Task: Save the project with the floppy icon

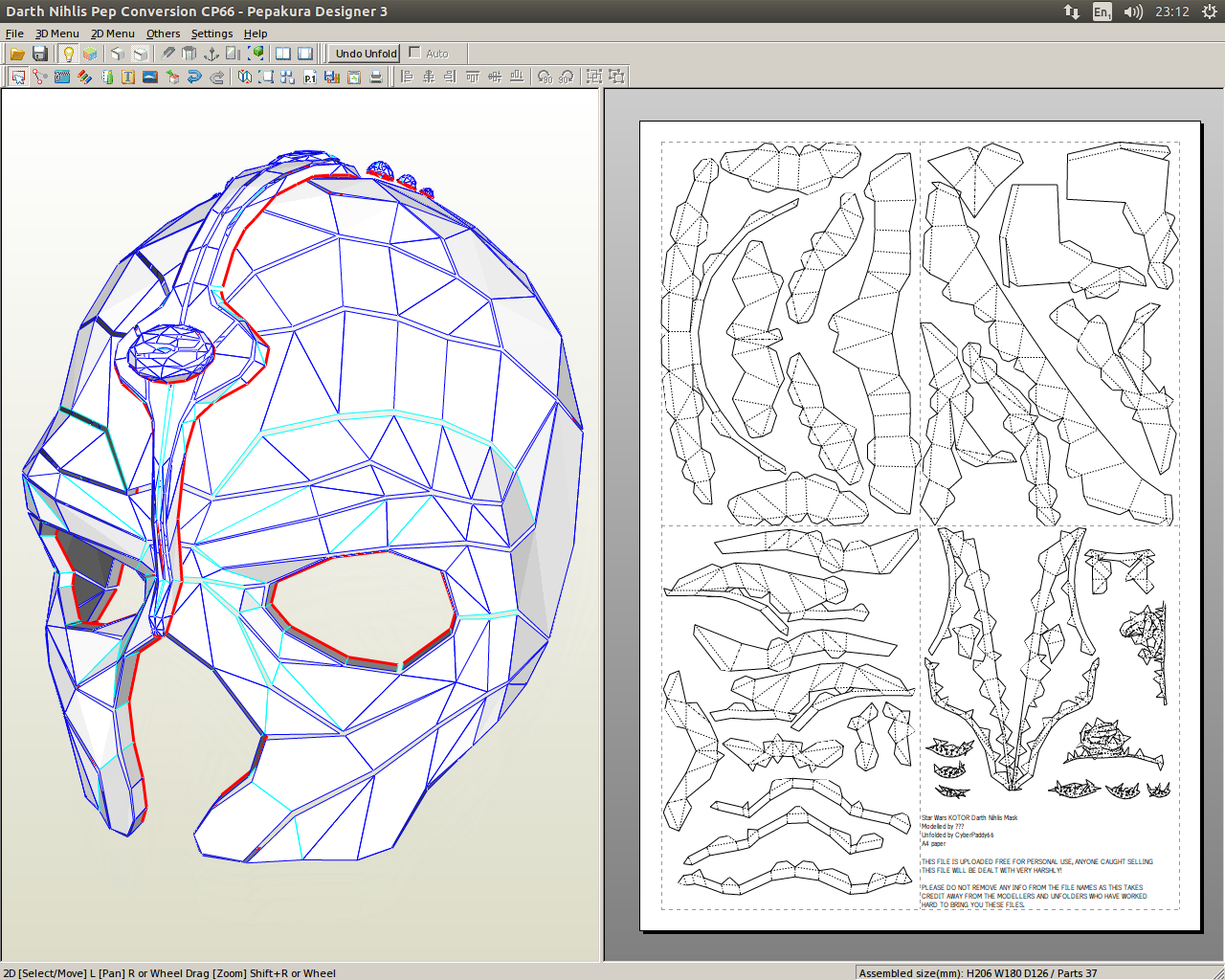Action: pos(39,54)
